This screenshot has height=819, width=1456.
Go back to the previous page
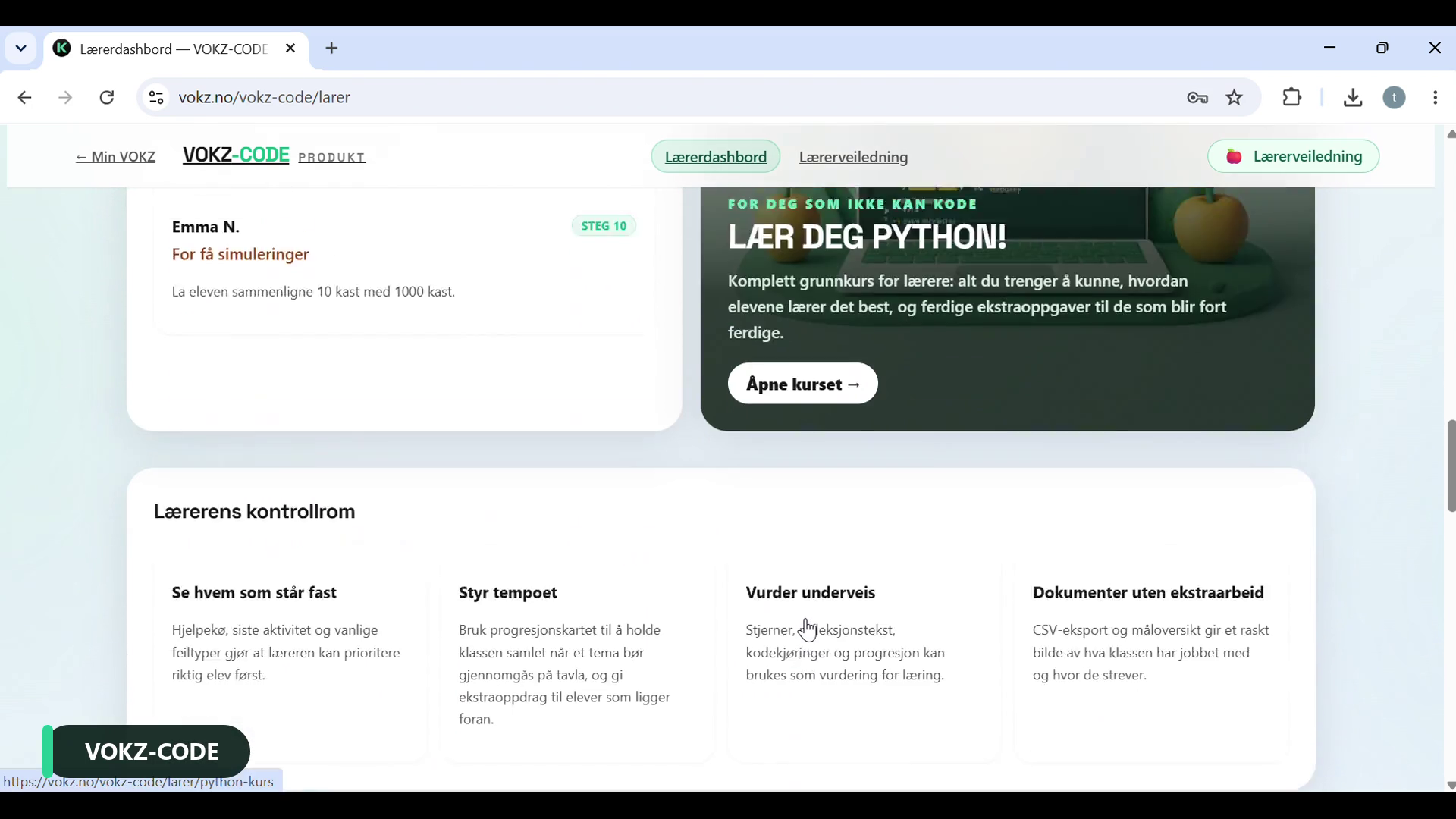(25, 98)
